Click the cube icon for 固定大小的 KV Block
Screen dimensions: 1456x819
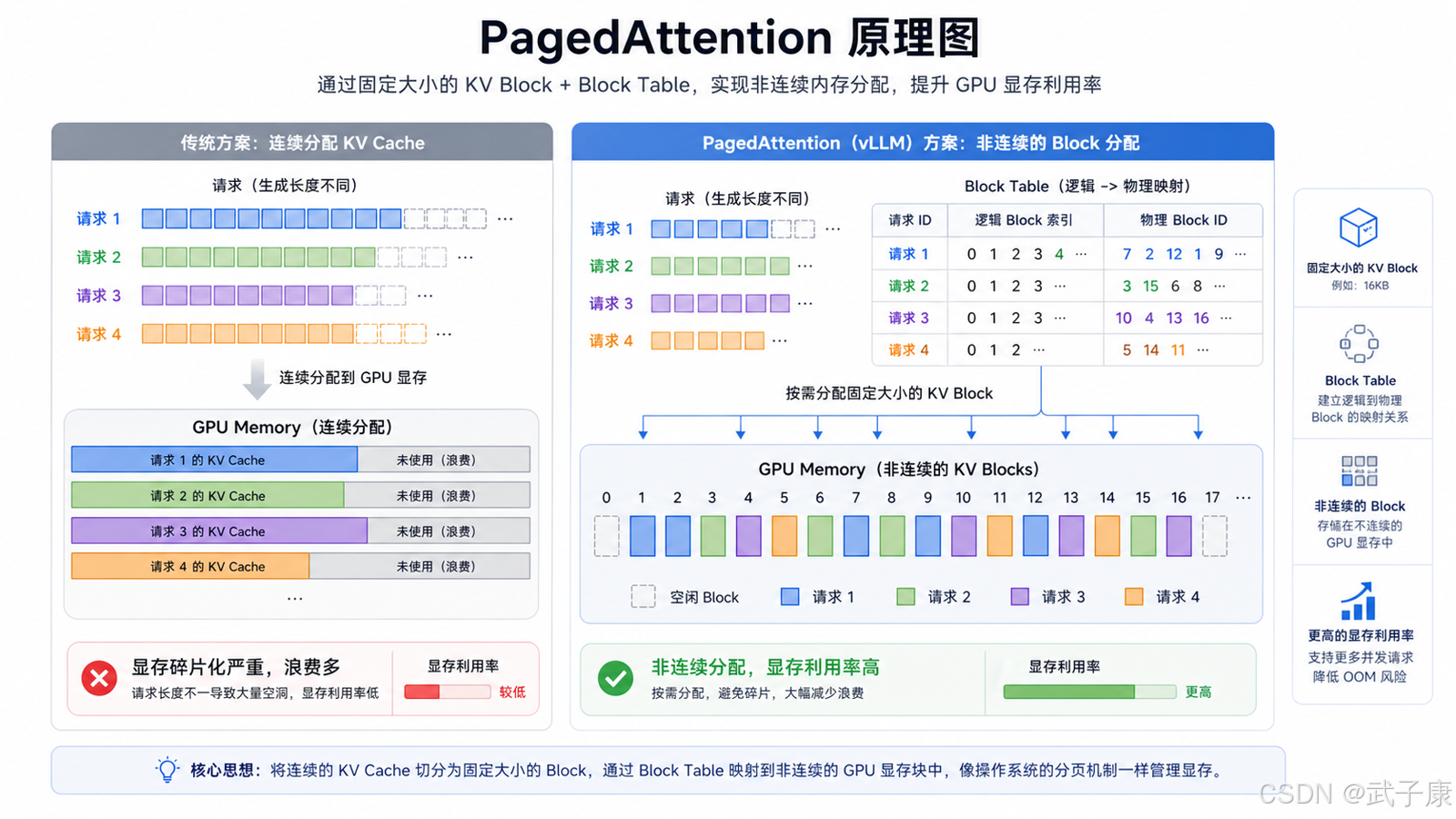(x=1359, y=227)
